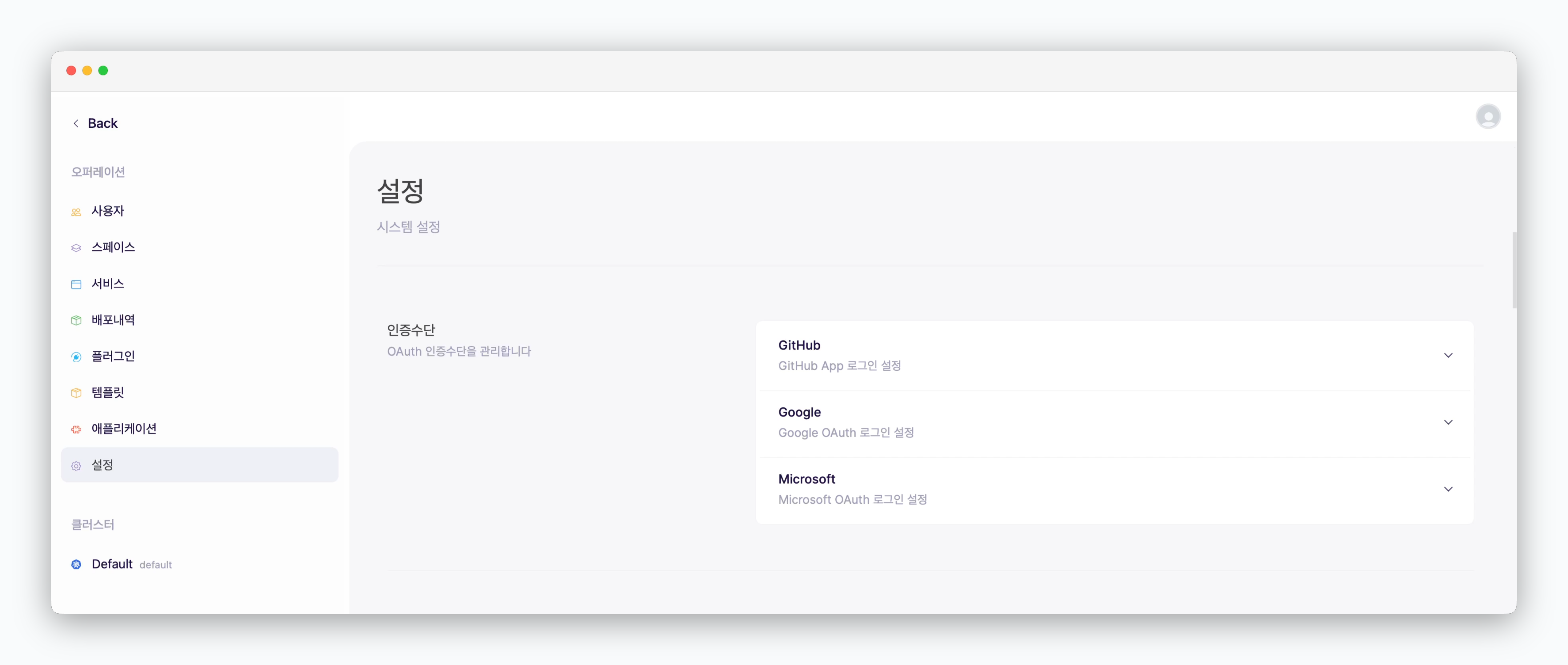
Task: Go Back to previous page
Action: tap(95, 124)
